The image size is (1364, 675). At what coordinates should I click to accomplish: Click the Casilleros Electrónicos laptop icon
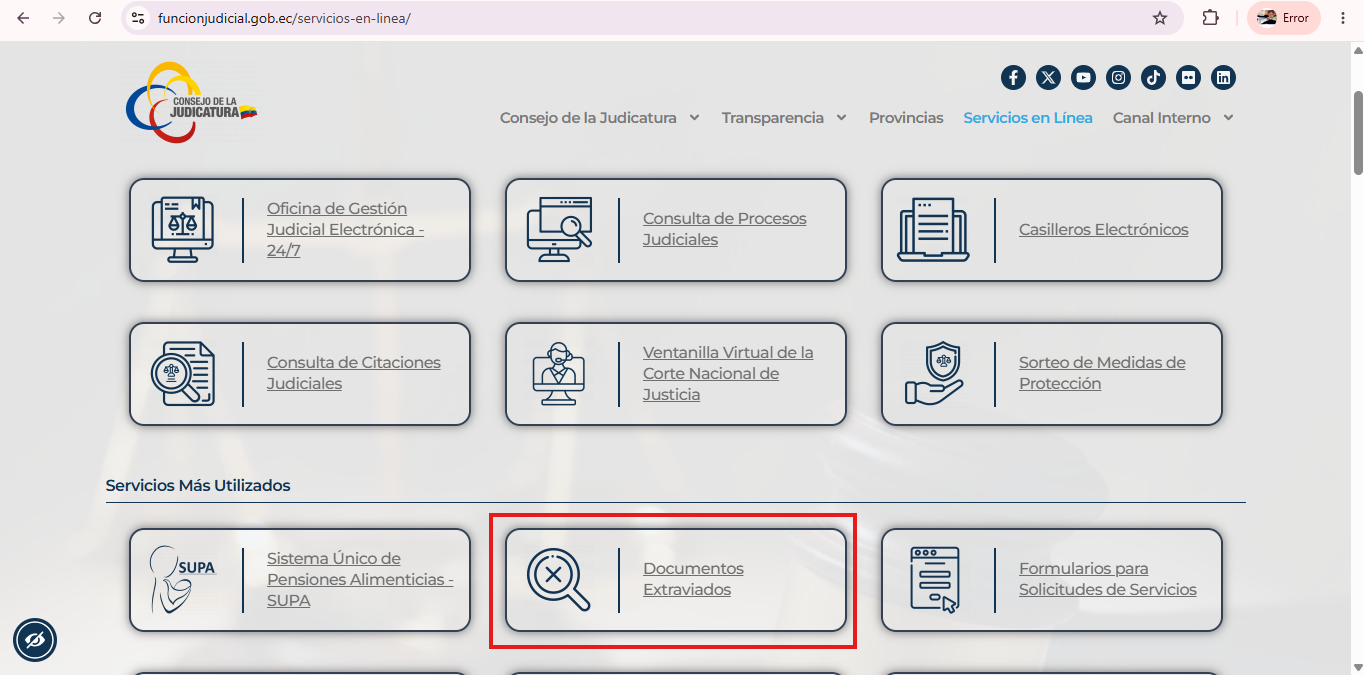(933, 230)
